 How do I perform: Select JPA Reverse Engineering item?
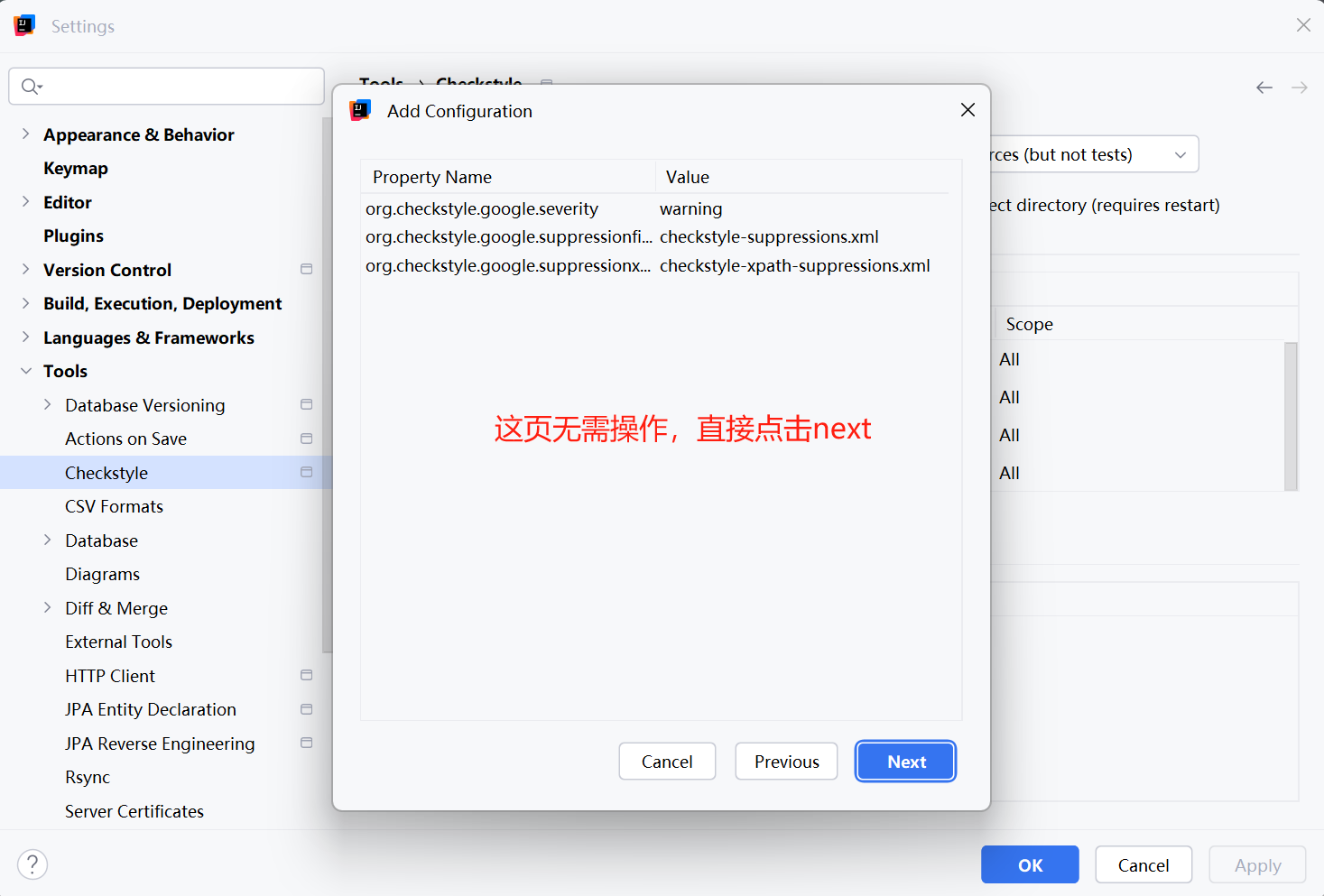coord(160,744)
